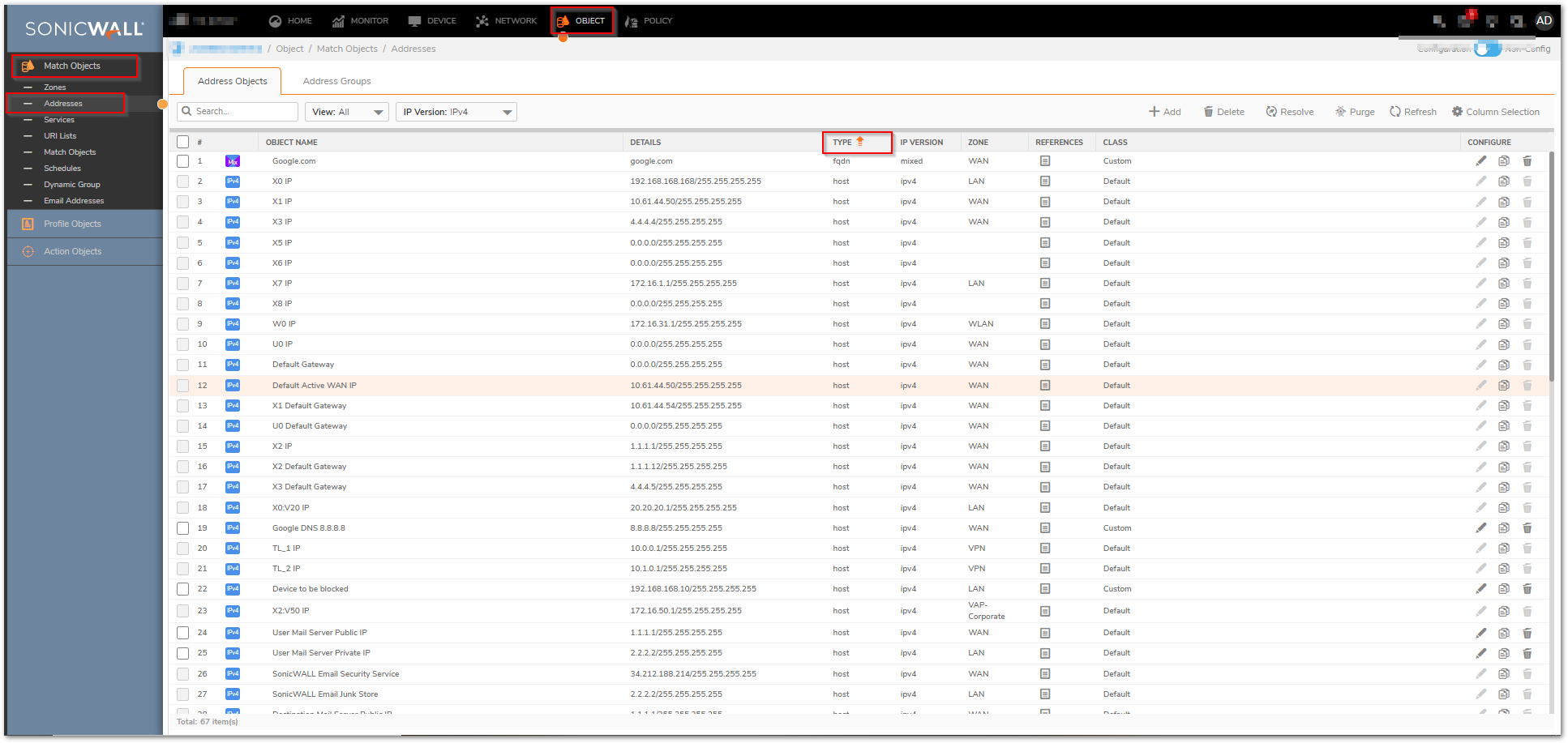Switch to Address Groups tab
1568x743 pixels.
click(336, 81)
